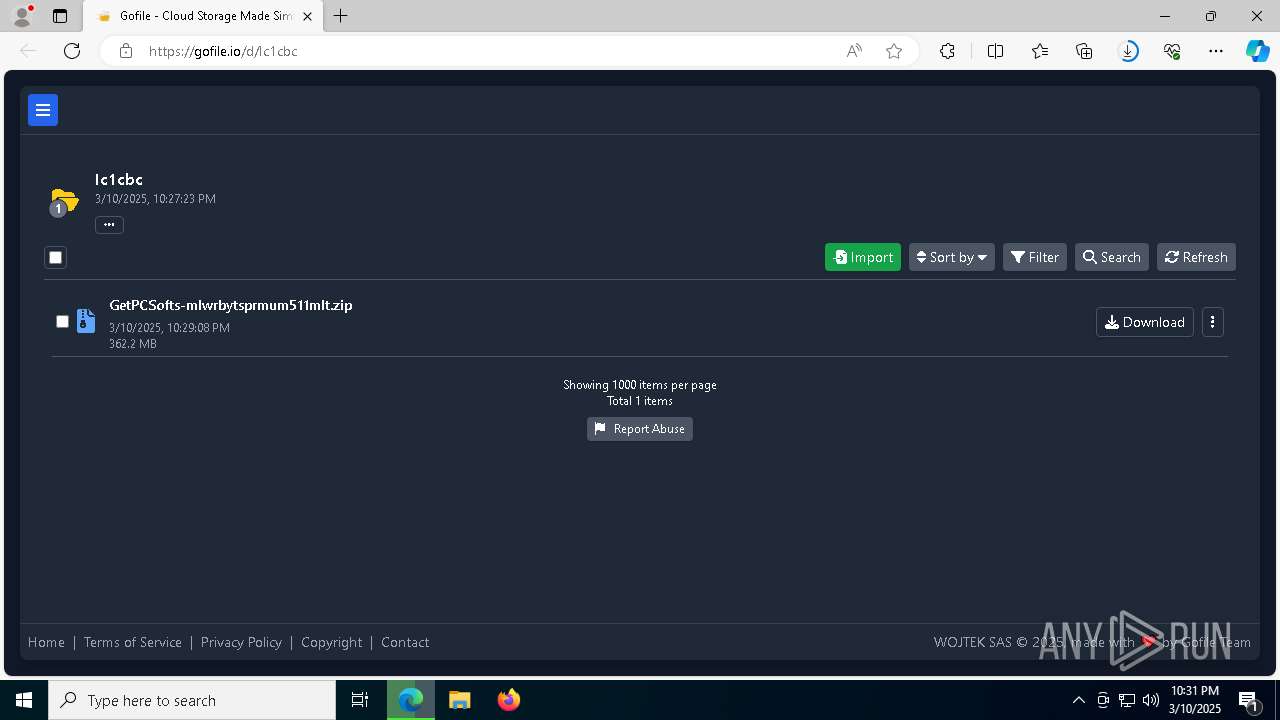
Task: Click the lc1cbc folder icon
Action: click(x=64, y=201)
